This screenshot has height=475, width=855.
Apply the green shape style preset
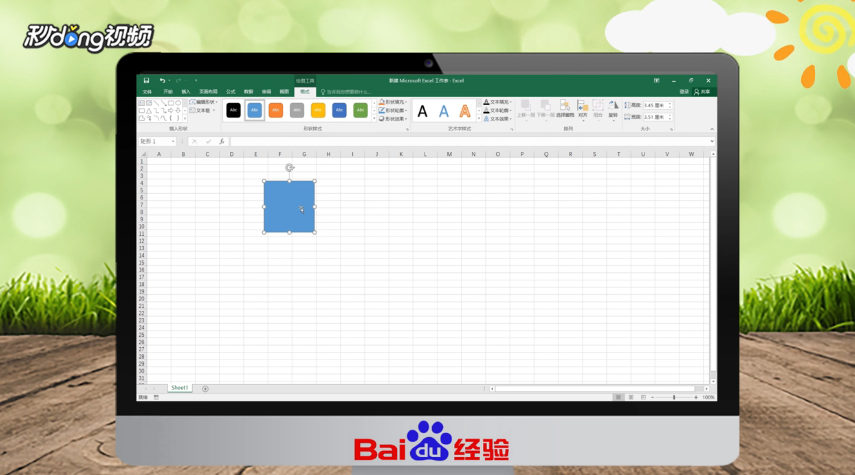coord(360,110)
